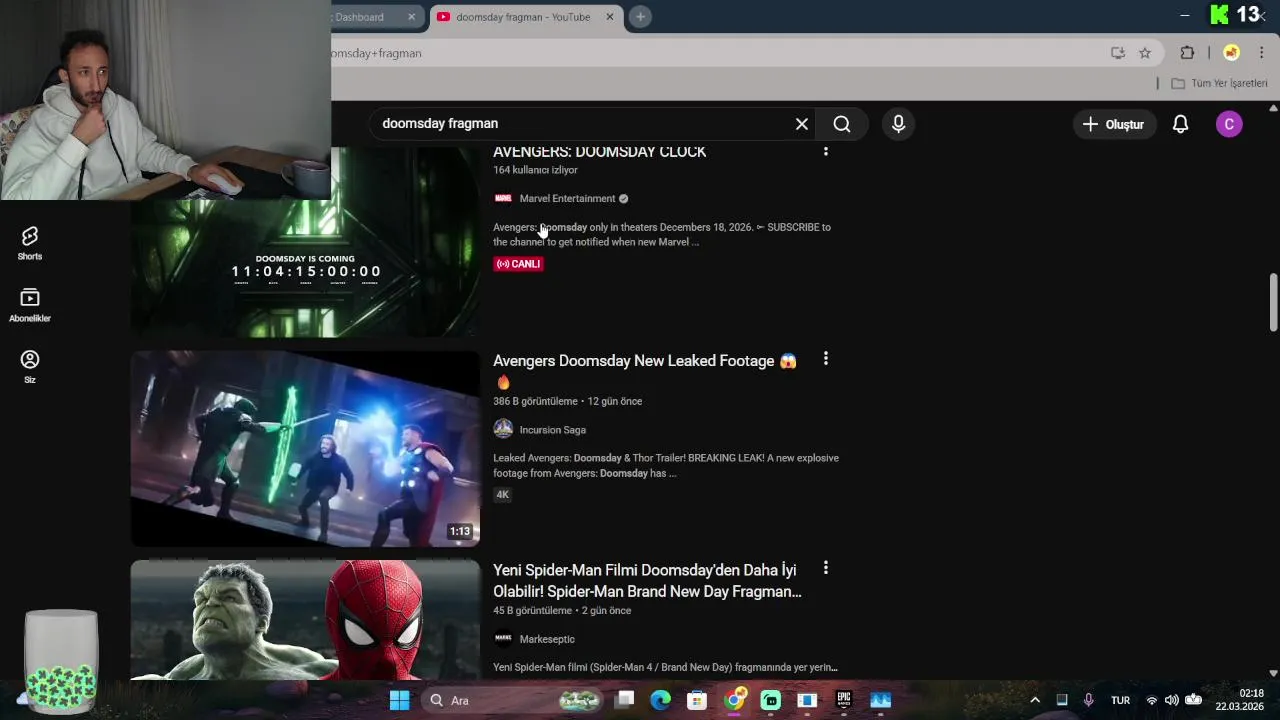1280x720 pixels.
Task: Open Chrome from the taskbar
Action: (734, 700)
